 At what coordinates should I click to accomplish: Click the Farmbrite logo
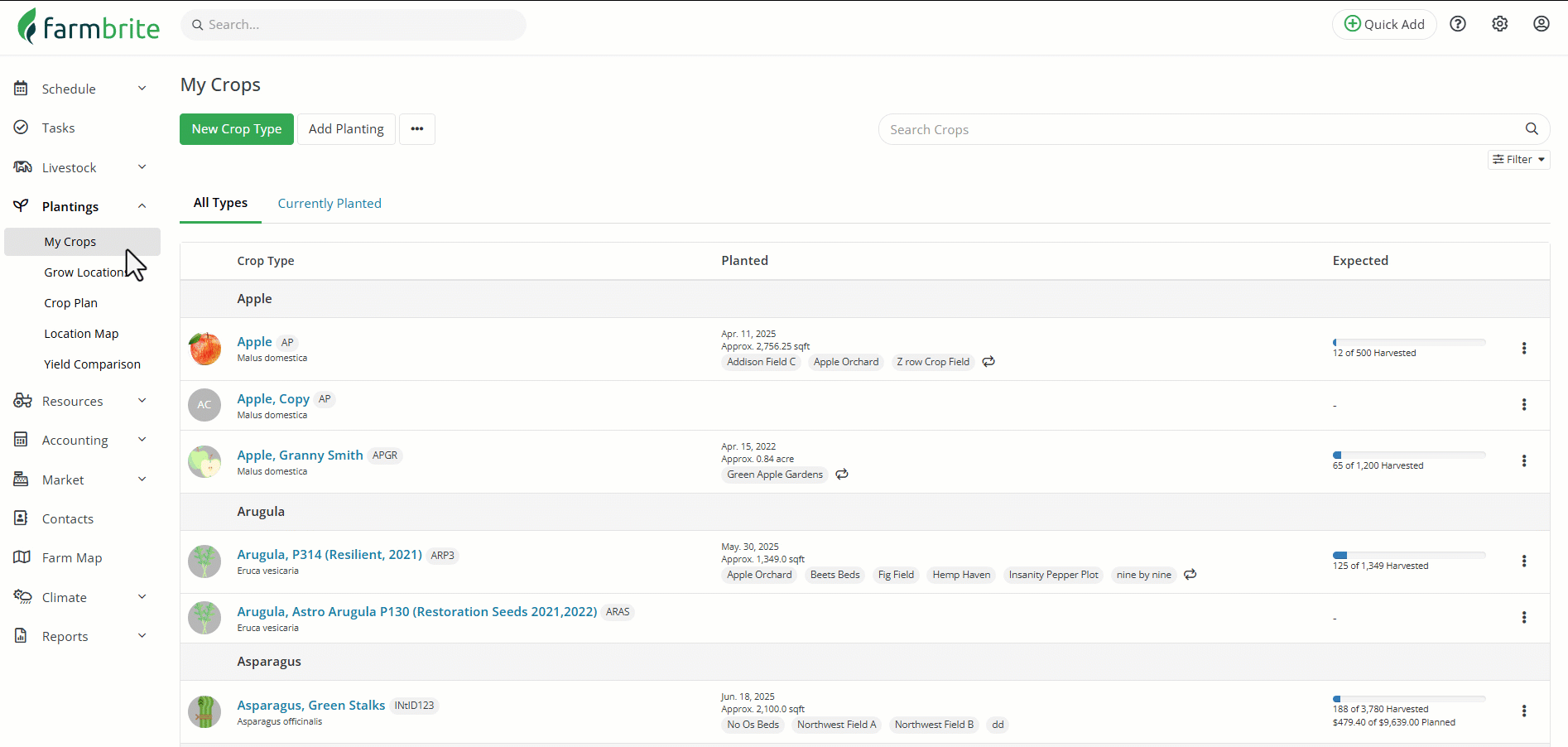(x=89, y=27)
